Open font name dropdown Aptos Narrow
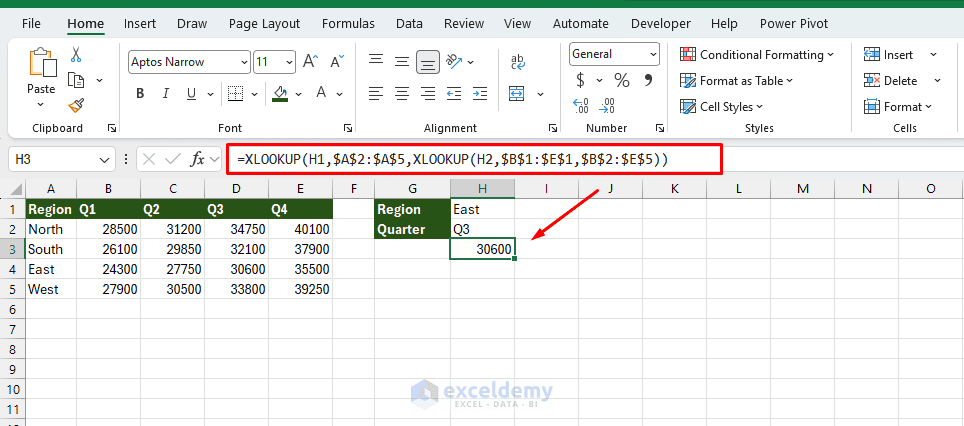Screen dimensions: 964x426 pos(243,62)
